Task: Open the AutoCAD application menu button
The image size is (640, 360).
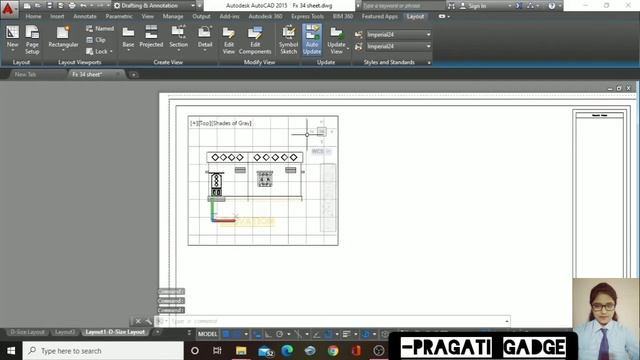Action: point(8,9)
